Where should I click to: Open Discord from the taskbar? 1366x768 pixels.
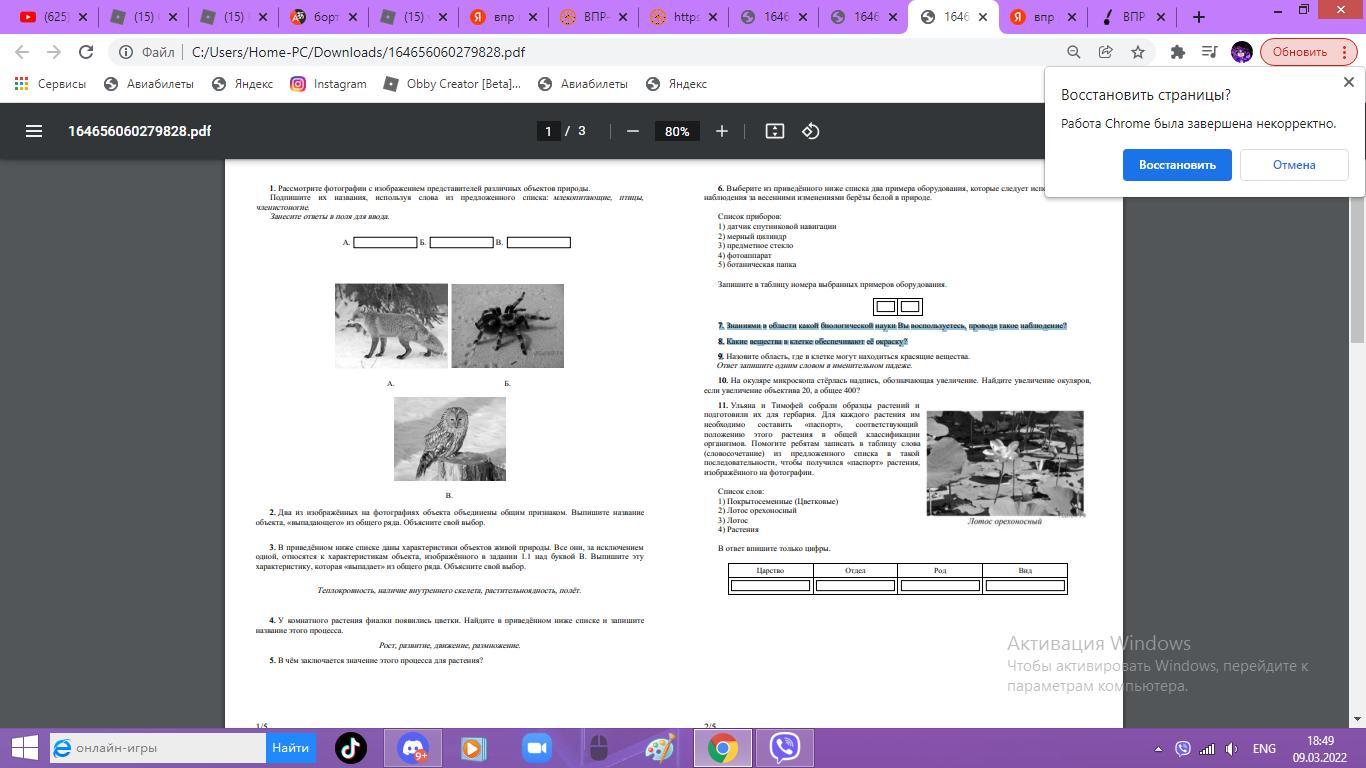click(412, 748)
